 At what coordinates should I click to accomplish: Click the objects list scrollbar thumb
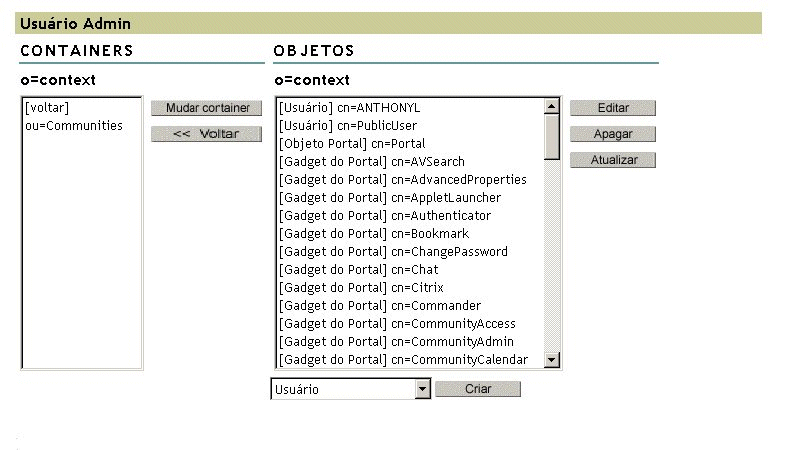coord(551,136)
